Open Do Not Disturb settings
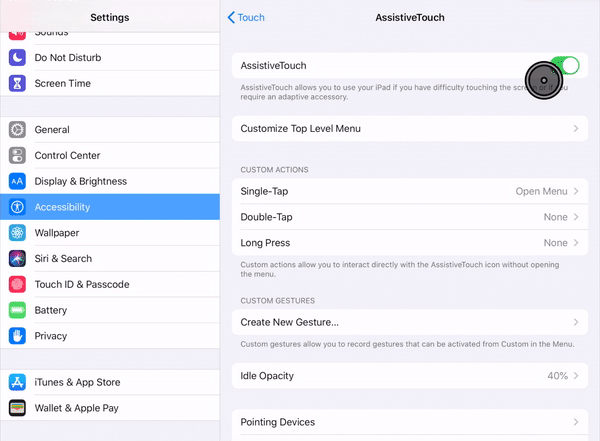Viewport: 600px width, 441px height. (110, 57)
